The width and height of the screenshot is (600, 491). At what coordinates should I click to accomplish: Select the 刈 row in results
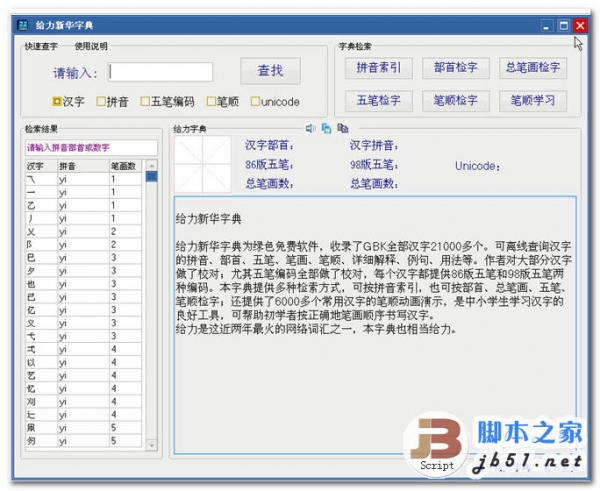pyautogui.click(x=83, y=401)
